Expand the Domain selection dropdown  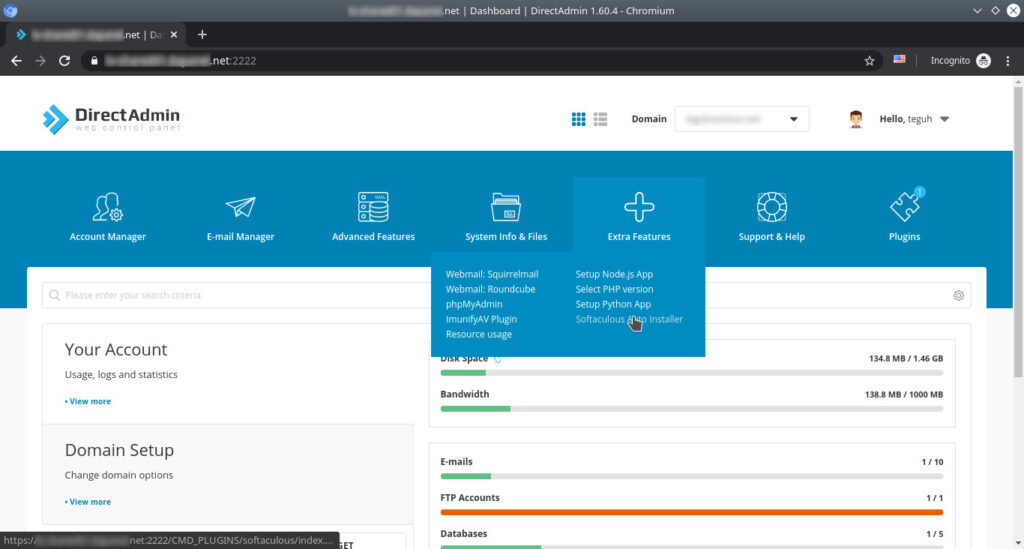(x=741, y=119)
